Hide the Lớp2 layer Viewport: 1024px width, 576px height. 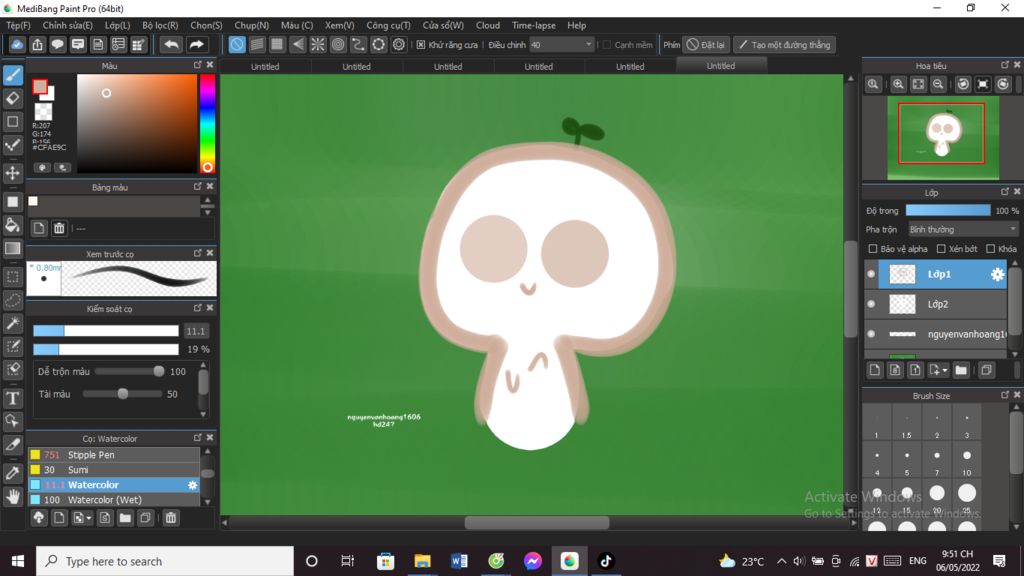(x=871, y=304)
